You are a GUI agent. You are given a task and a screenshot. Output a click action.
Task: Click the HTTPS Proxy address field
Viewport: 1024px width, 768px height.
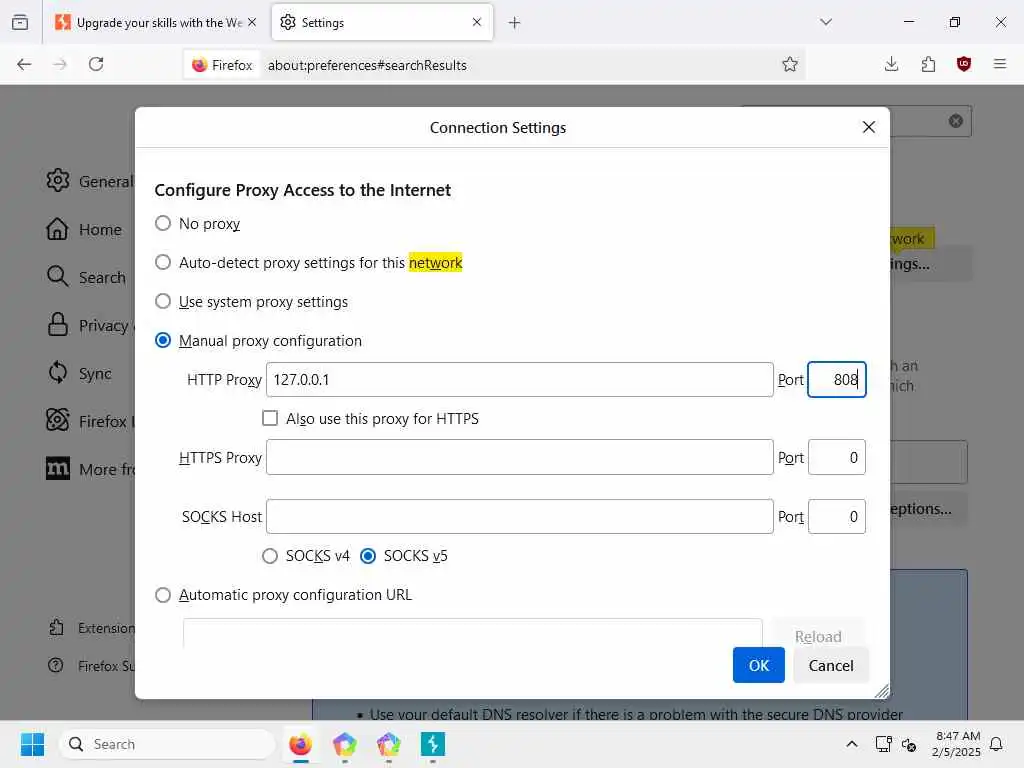519,457
